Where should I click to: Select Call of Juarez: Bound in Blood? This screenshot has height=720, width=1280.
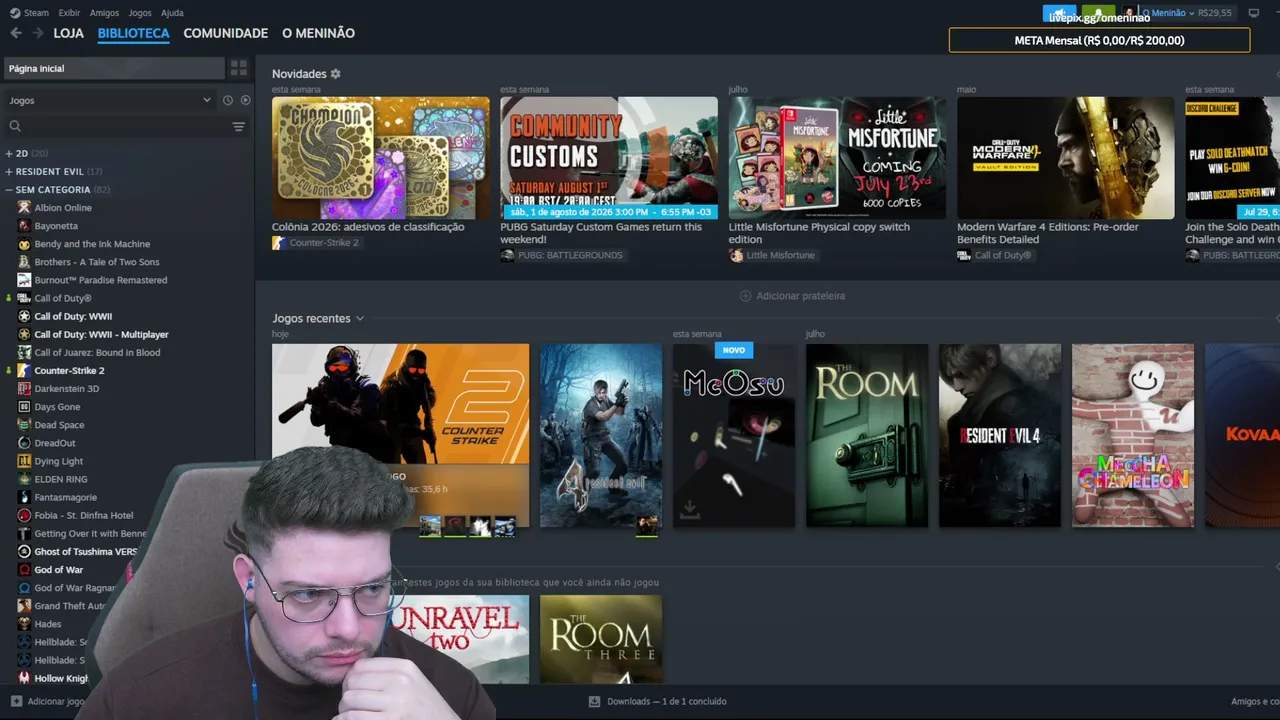tap(97, 352)
